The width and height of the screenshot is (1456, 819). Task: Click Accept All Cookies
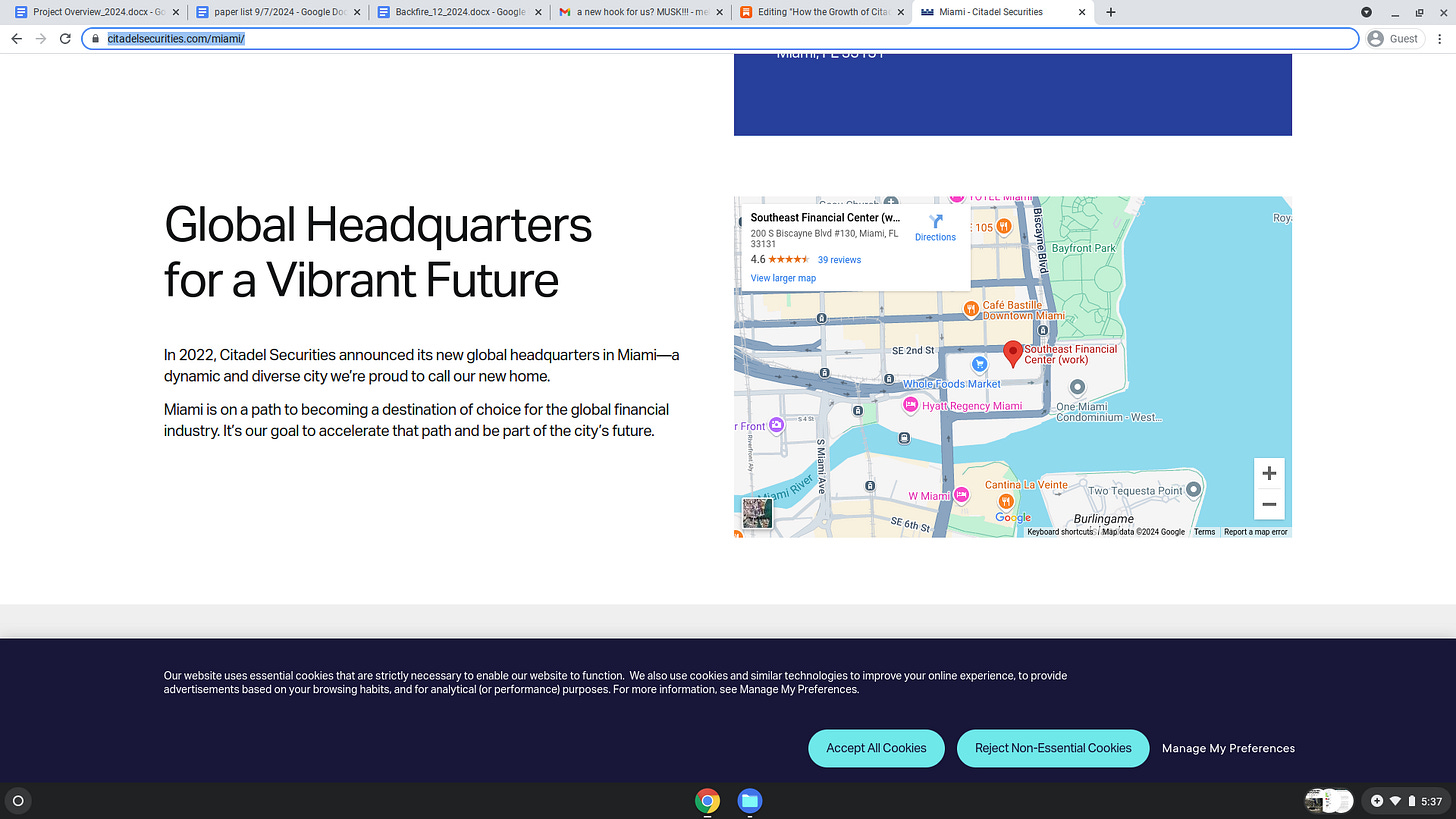coord(876,748)
